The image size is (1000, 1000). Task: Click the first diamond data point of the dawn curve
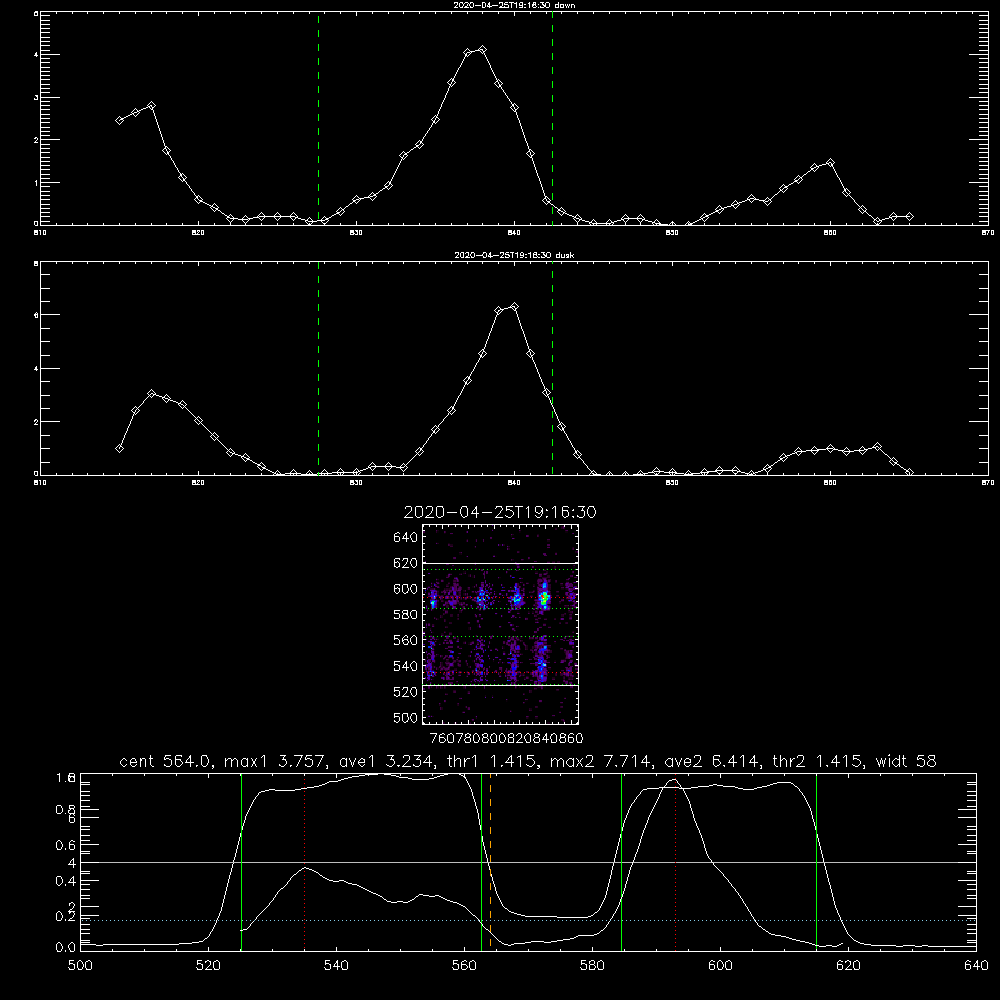click(119, 121)
